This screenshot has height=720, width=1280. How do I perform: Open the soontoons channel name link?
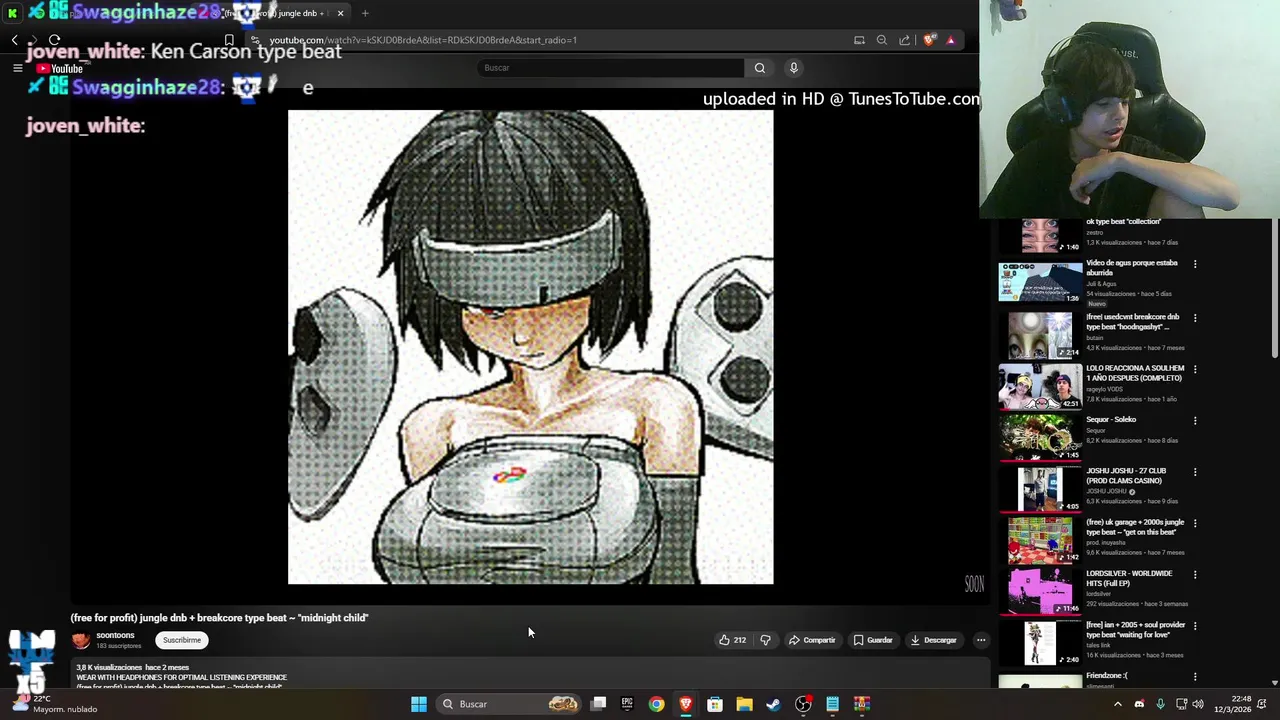point(115,635)
